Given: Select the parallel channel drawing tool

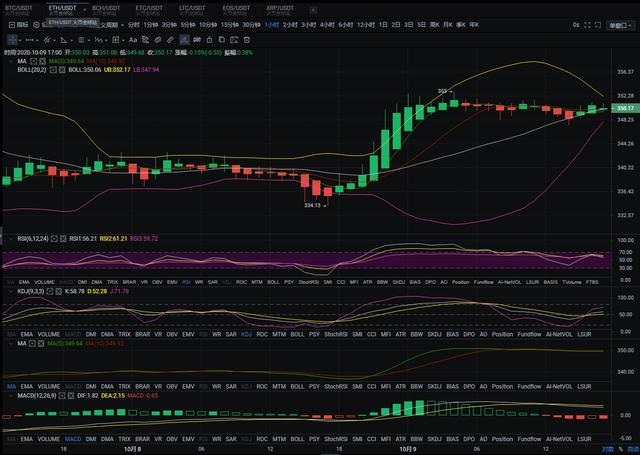Looking at the screenshot, I should [47, 40].
